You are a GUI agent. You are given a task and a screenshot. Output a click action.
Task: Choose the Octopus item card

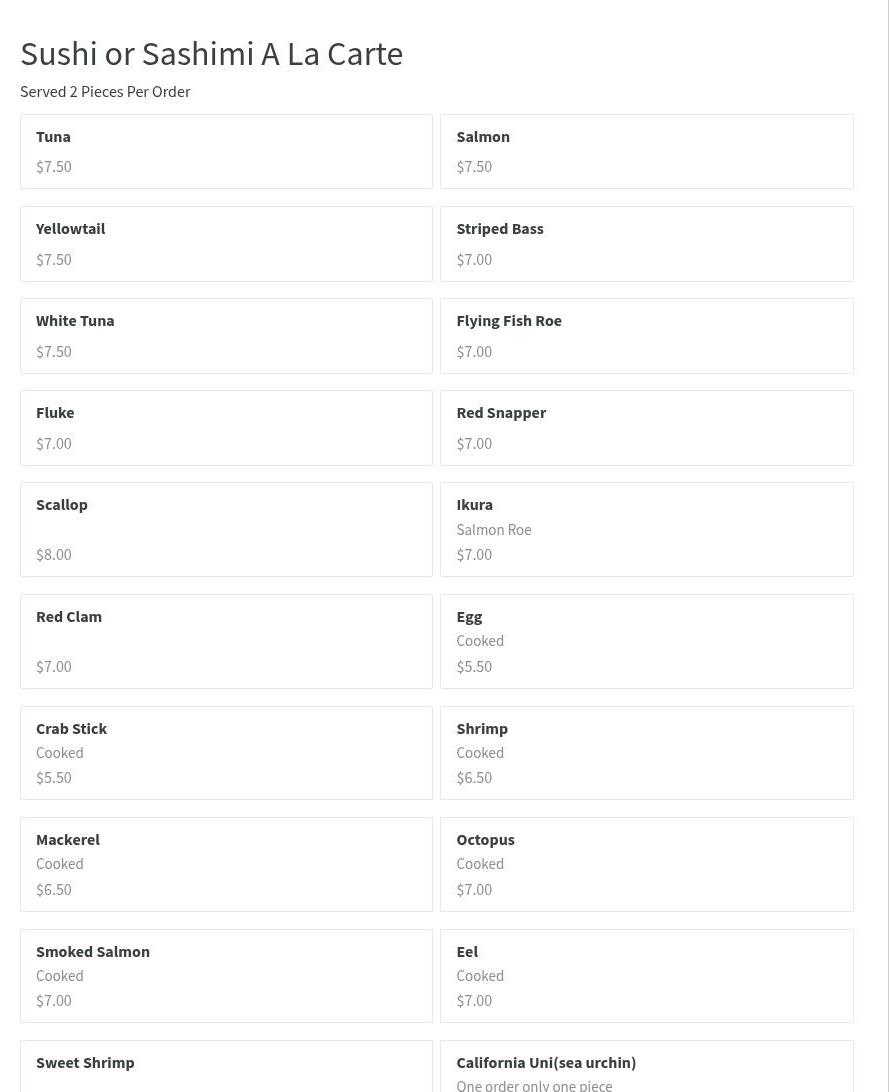647,864
